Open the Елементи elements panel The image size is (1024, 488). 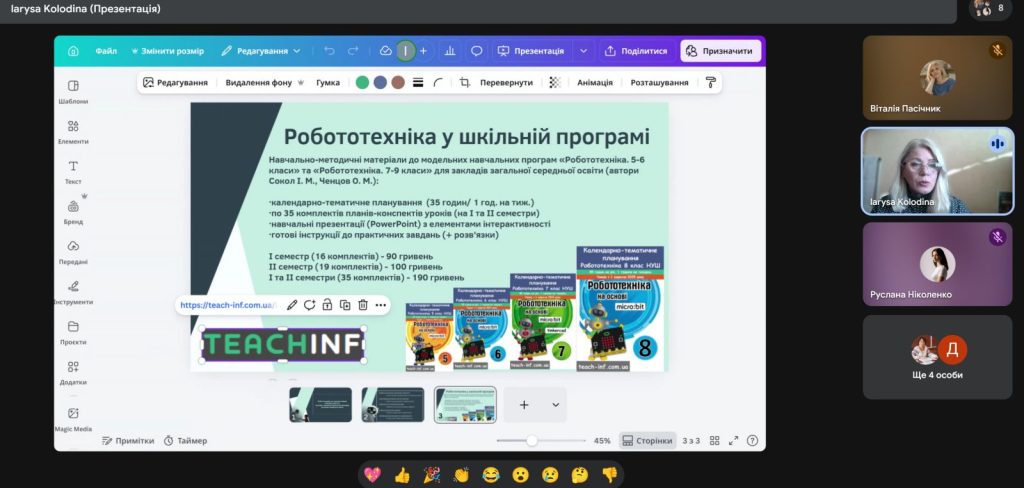(x=73, y=131)
